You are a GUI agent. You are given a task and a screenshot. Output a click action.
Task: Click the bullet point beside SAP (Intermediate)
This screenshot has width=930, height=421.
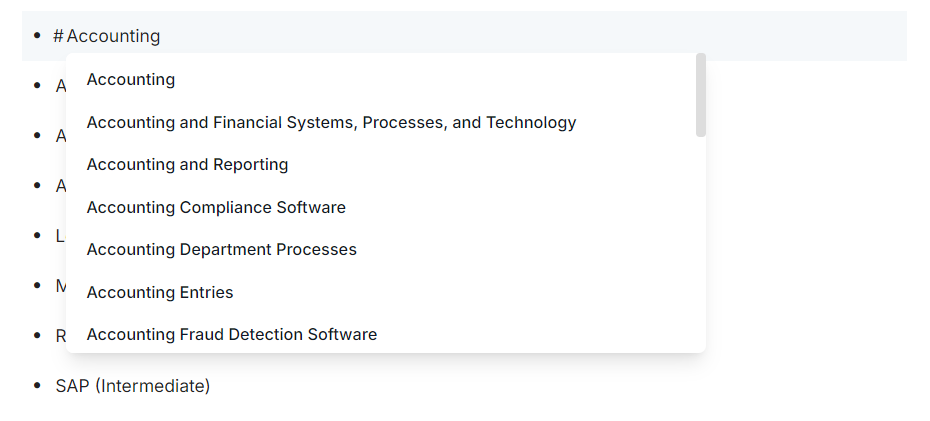tap(37, 386)
